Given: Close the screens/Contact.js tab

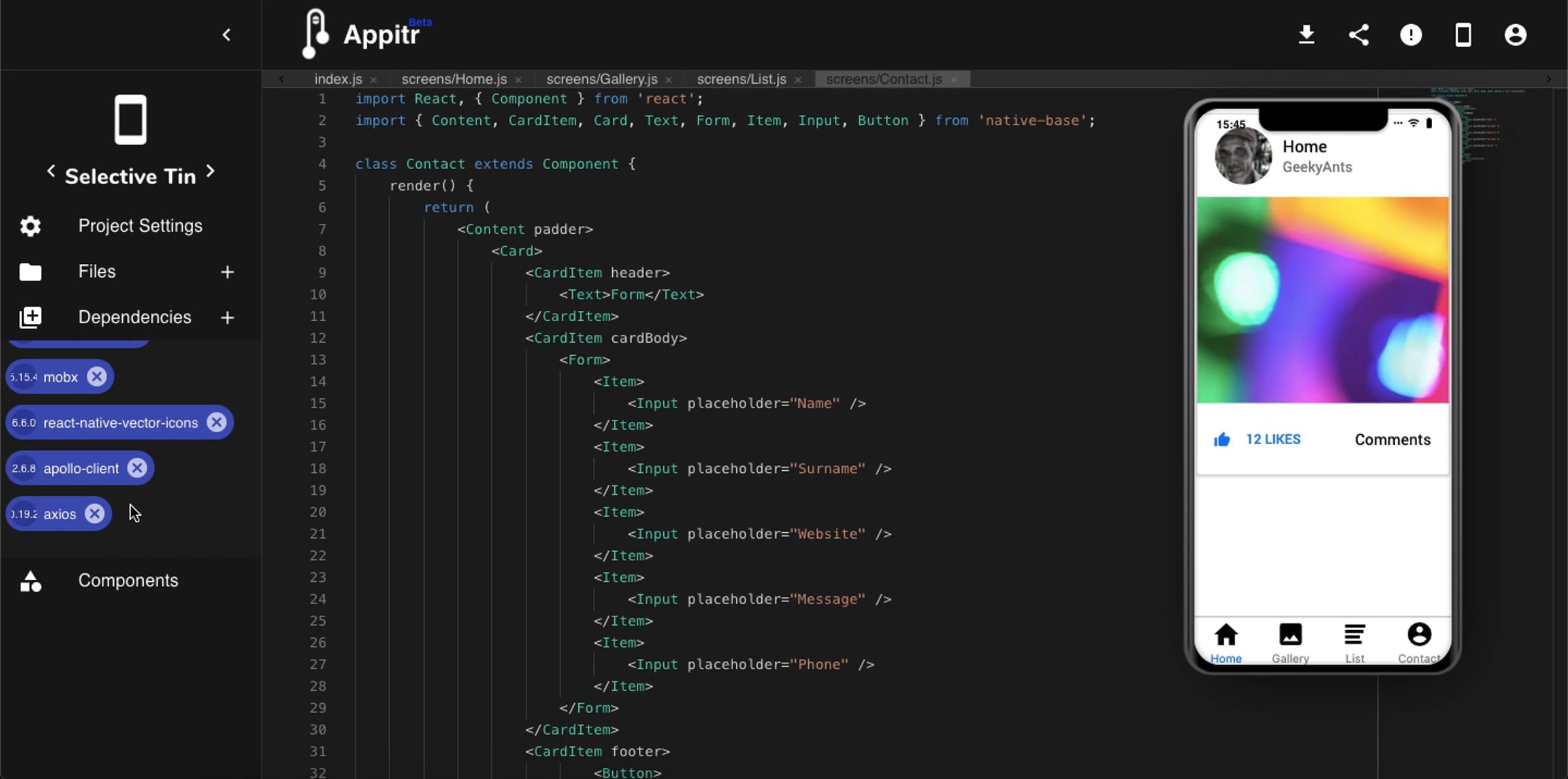Looking at the screenshot, I should coord(954,80).
